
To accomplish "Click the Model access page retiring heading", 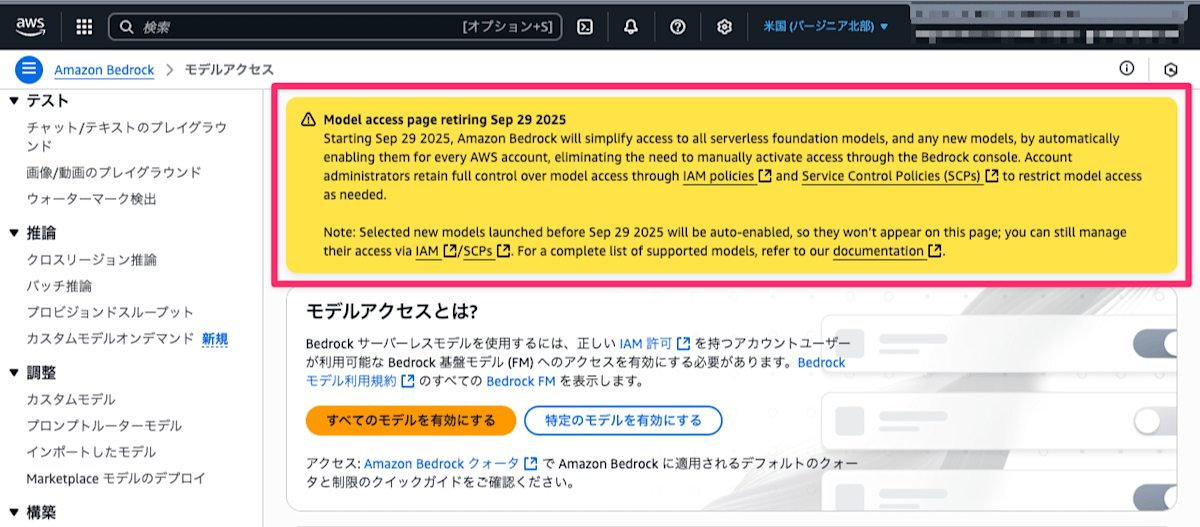I will tap(445, 120).
